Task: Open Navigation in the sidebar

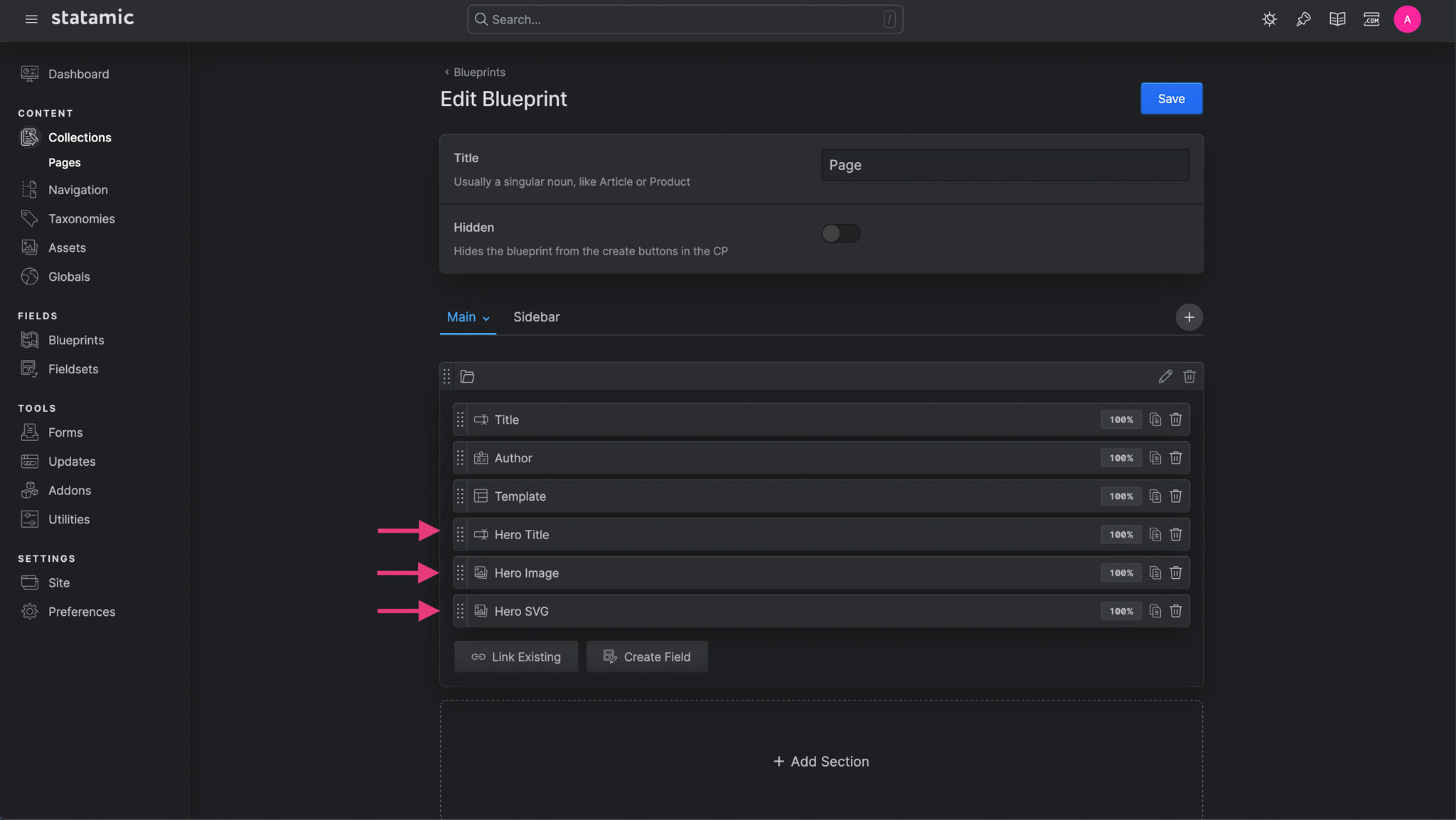Action: pos(78,190)
